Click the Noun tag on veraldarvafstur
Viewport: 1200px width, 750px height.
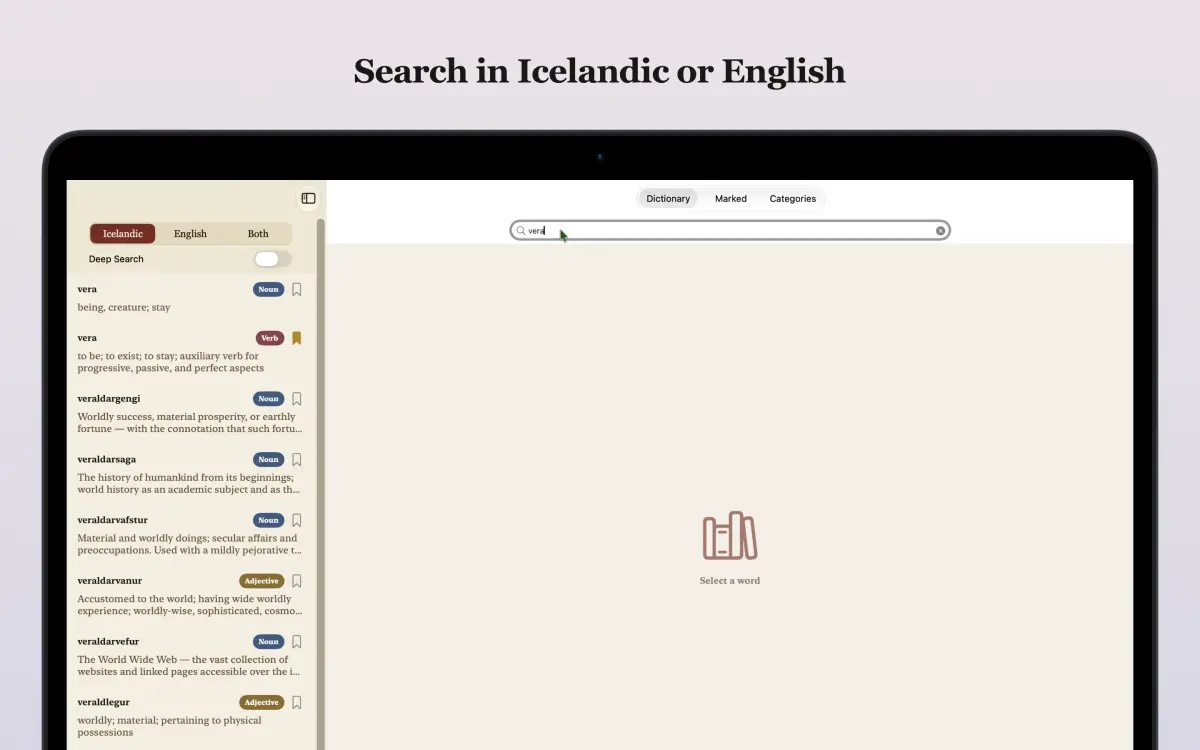pyautogui.click(x=269, y=521)
